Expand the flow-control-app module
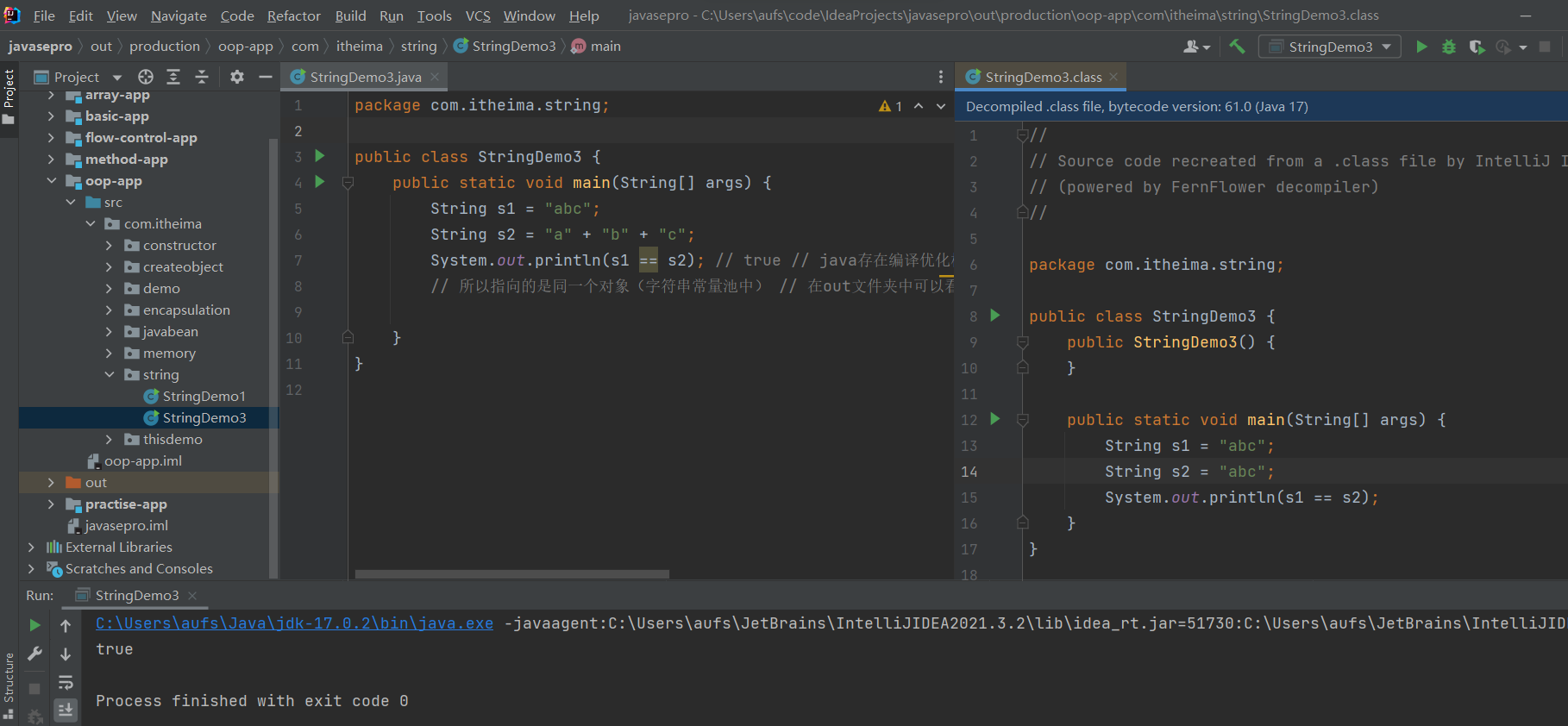The width and height of the screenshot is (1568, 726). pos(51,137)
